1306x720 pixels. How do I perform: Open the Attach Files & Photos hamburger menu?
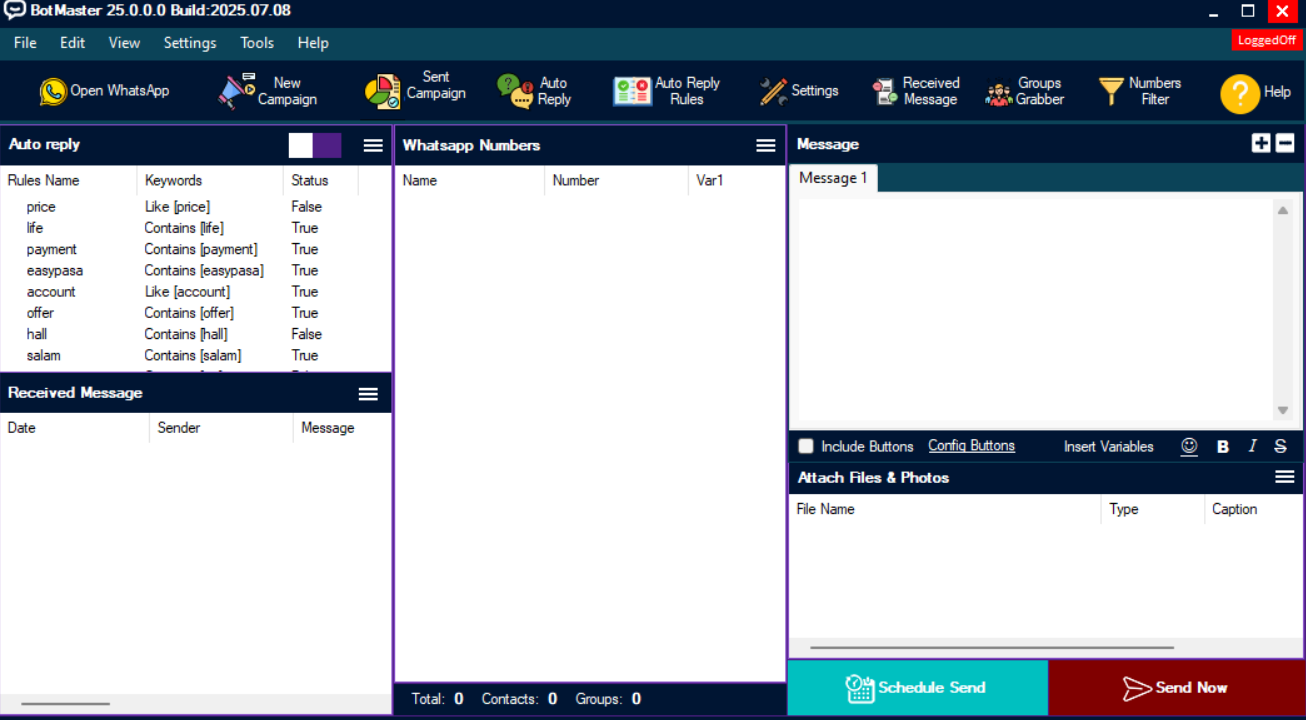point(1285,477)
